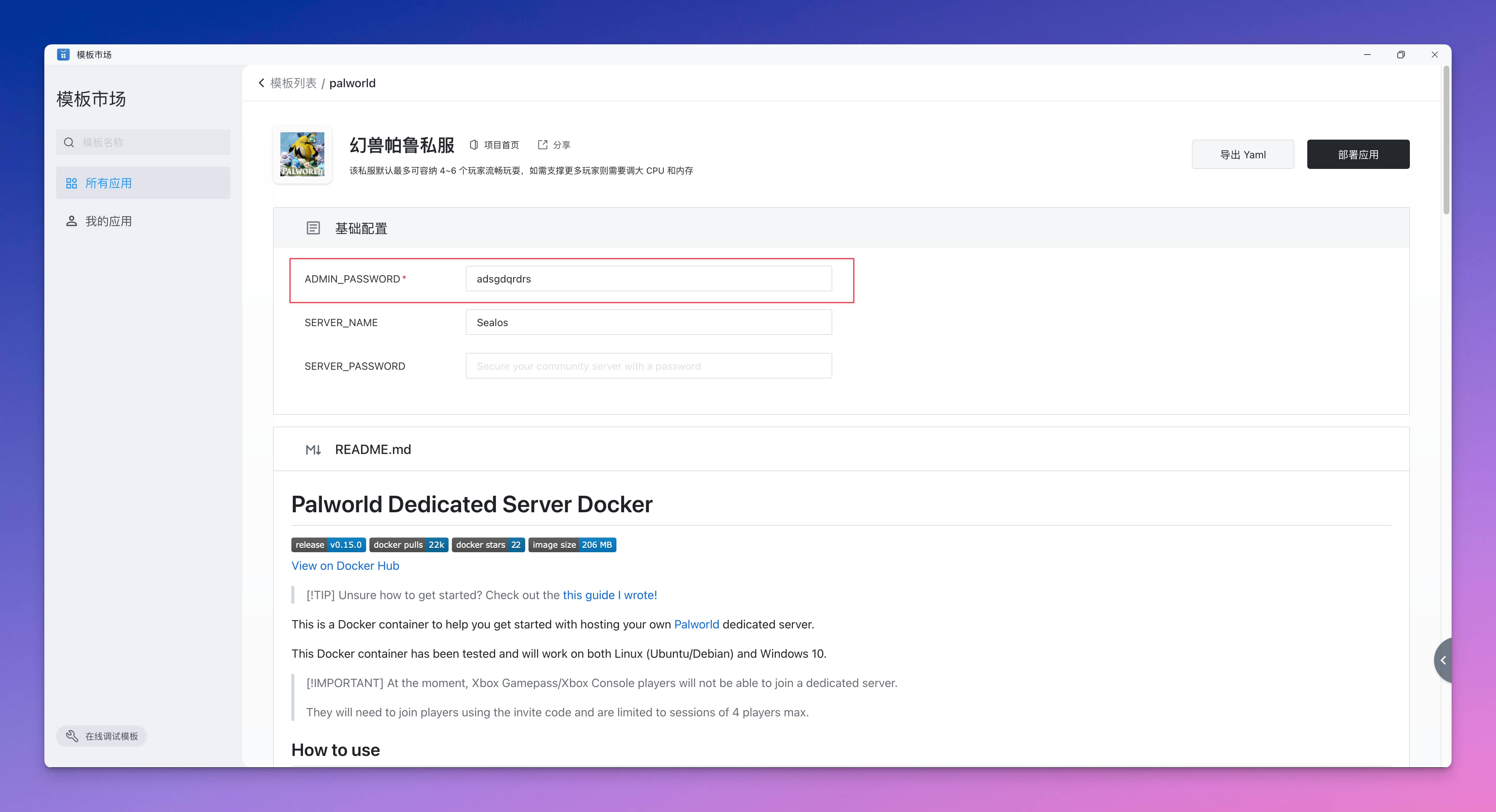Open the Palworld hyperlink in README
Screen dimensions: 1496x812
click(696, 624)
